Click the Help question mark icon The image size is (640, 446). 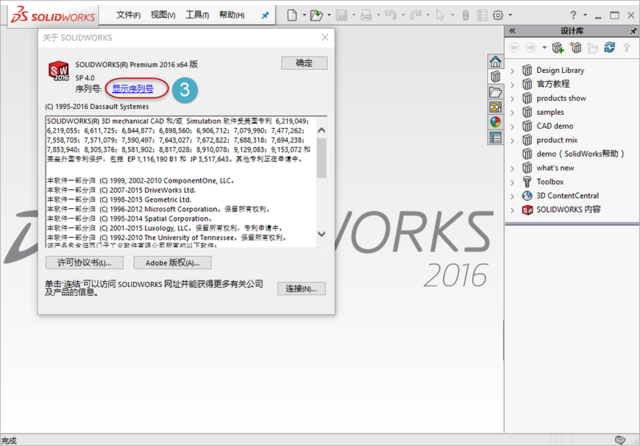[x=573, y=15]
